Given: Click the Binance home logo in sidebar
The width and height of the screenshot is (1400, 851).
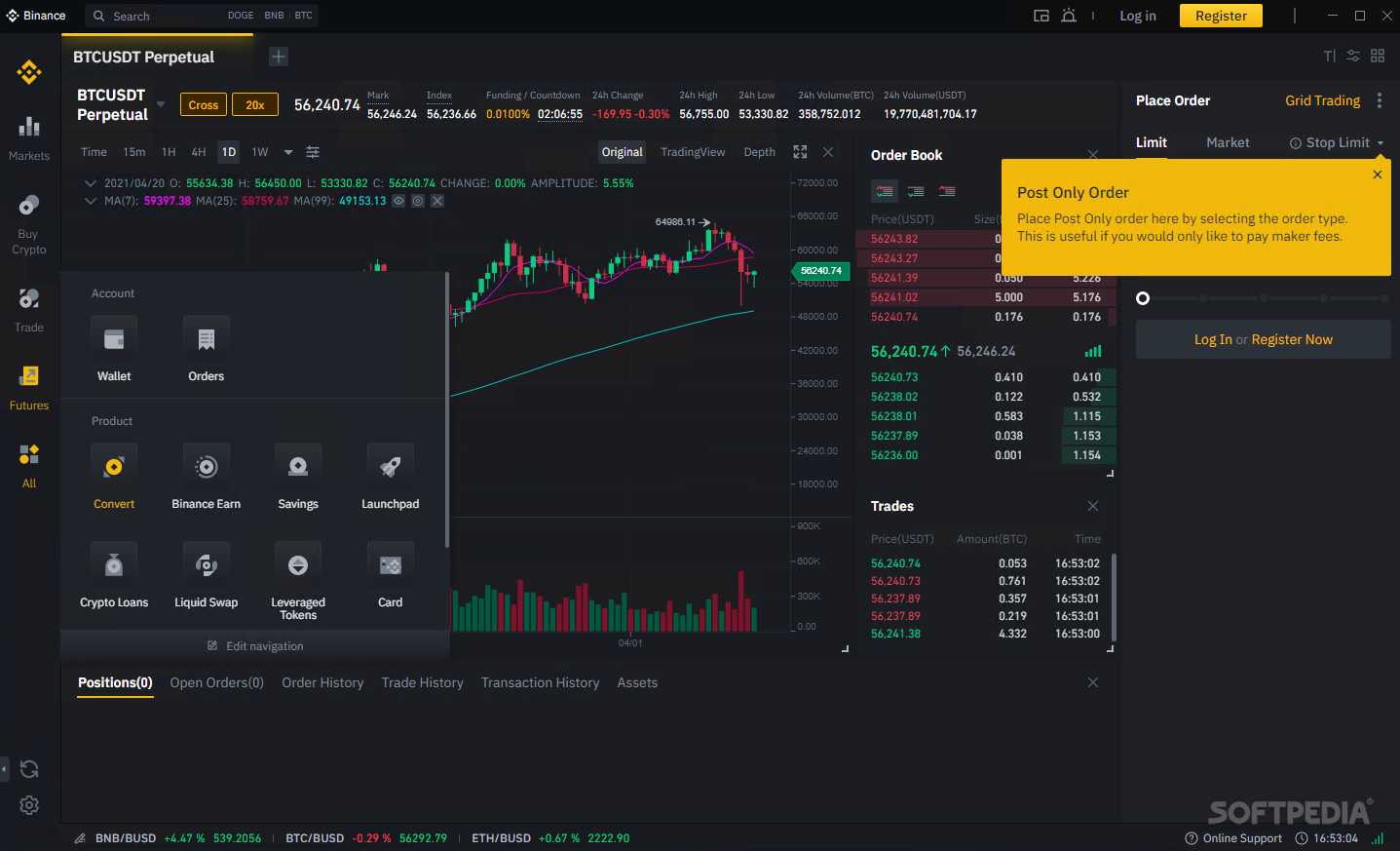Looking at the screenshot, I should [29, 72].
